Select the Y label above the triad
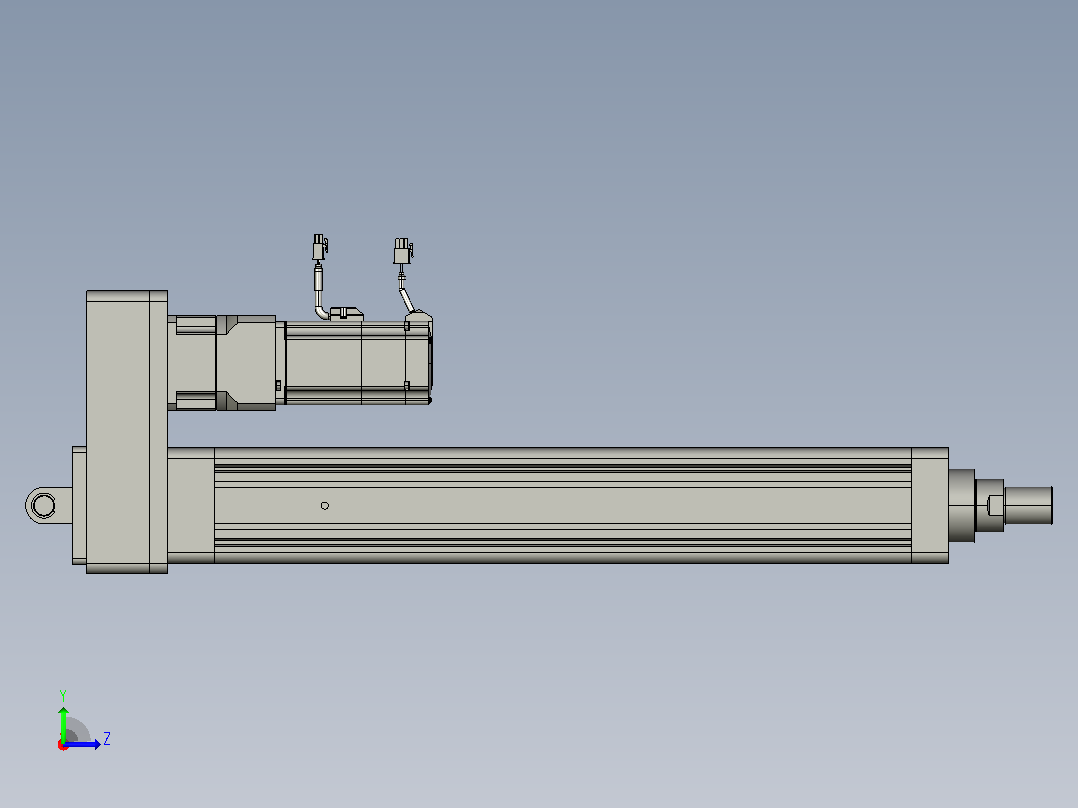The image size is (1078, 808). (x=63, y=696)
